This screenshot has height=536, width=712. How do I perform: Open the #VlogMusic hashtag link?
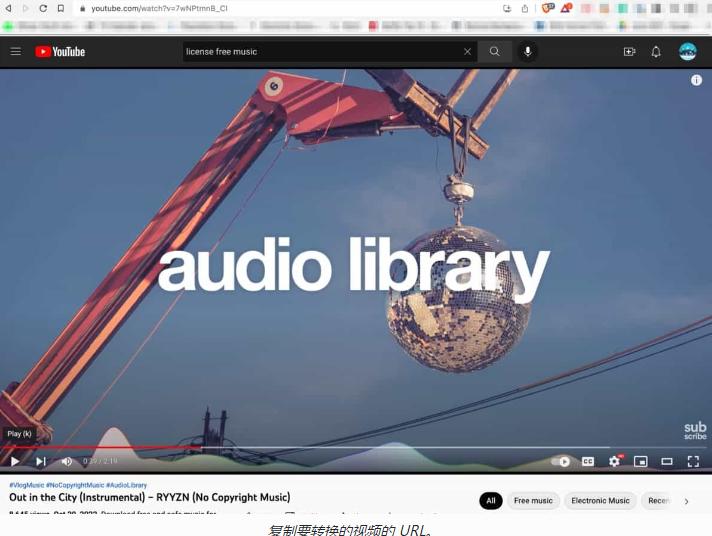click(27, 485)
